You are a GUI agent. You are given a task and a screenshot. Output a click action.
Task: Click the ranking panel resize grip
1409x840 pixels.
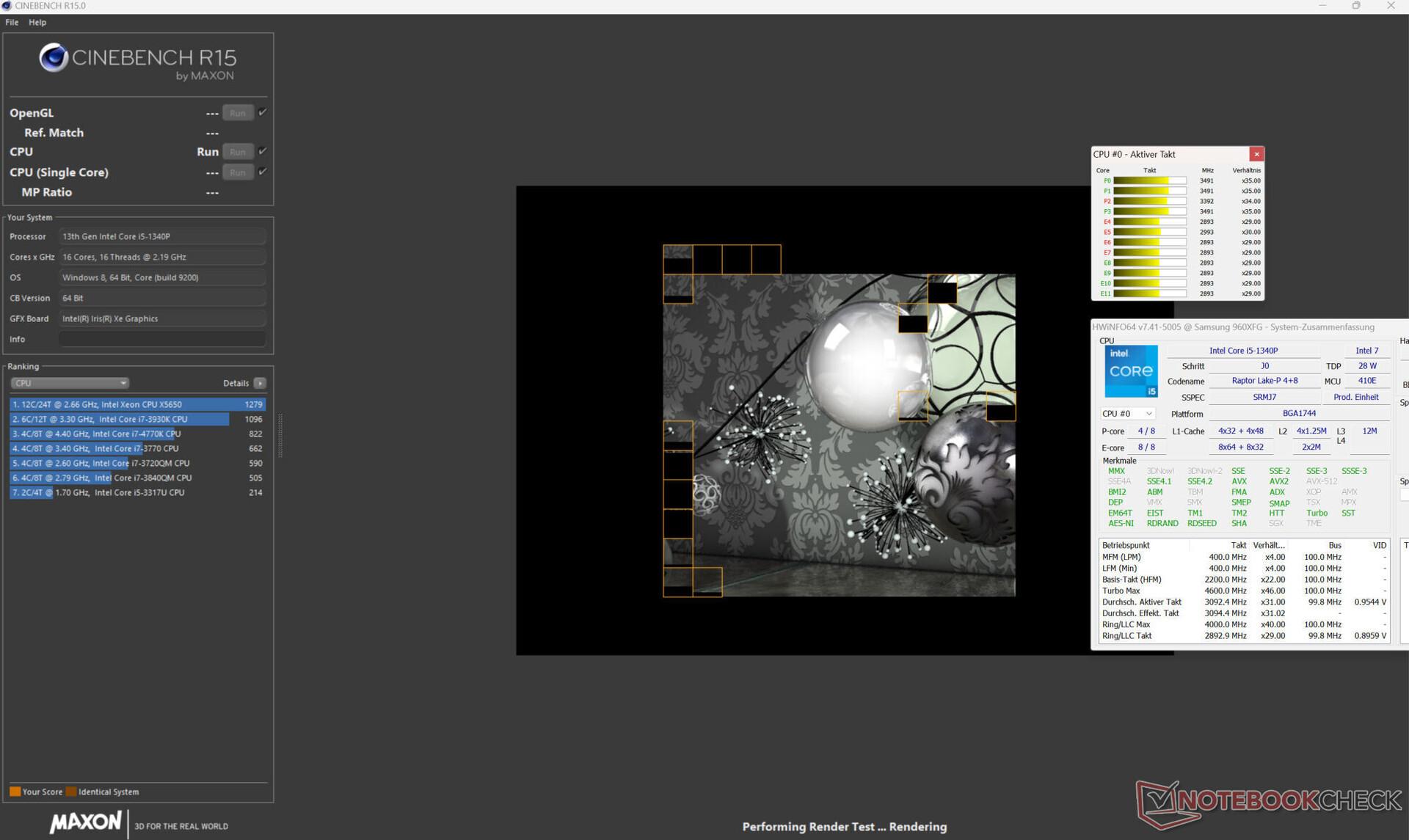[280, 436]
